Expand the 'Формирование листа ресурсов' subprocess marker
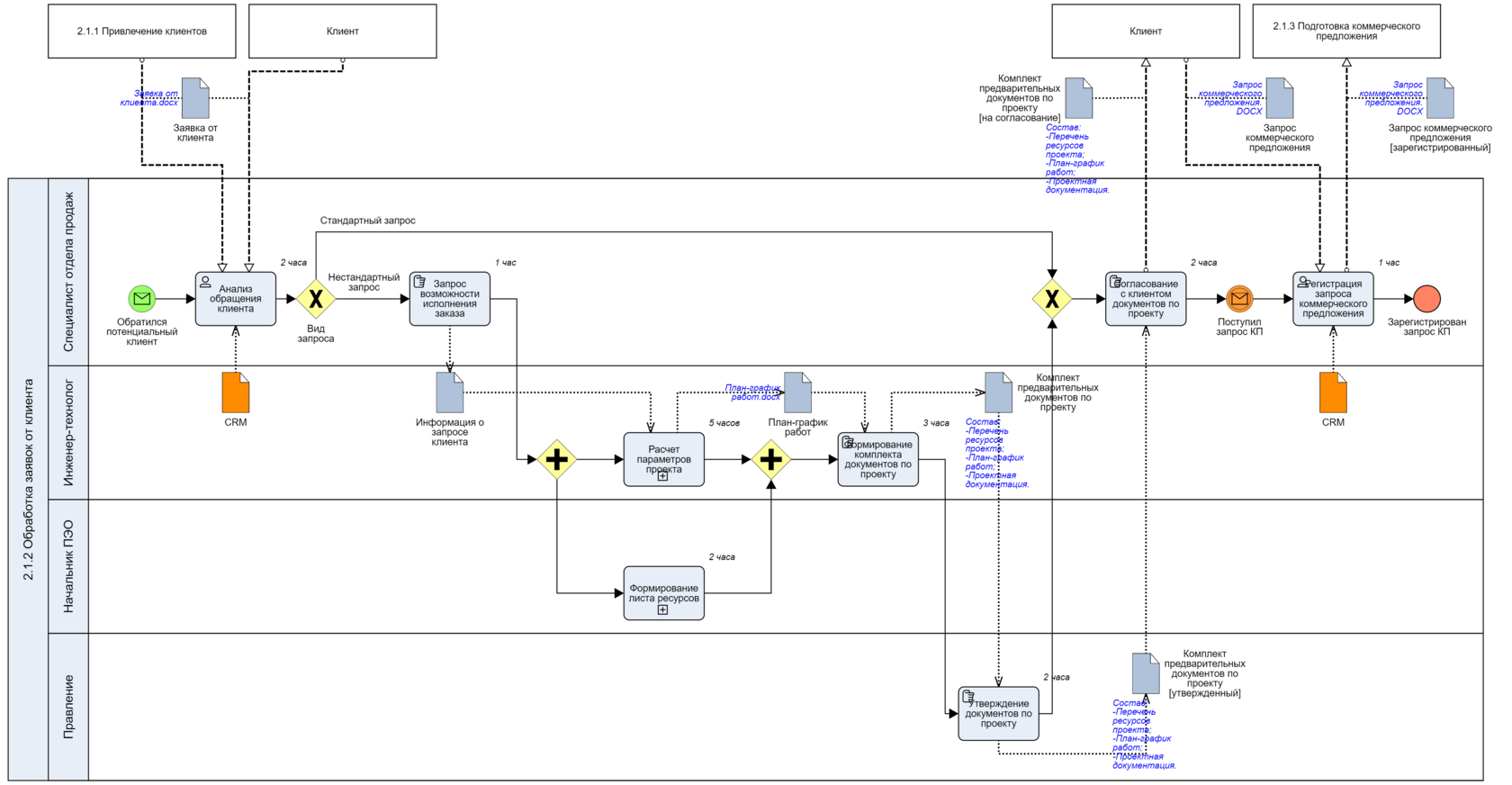This screenshot has width=1512, height=785. point(662,609)
